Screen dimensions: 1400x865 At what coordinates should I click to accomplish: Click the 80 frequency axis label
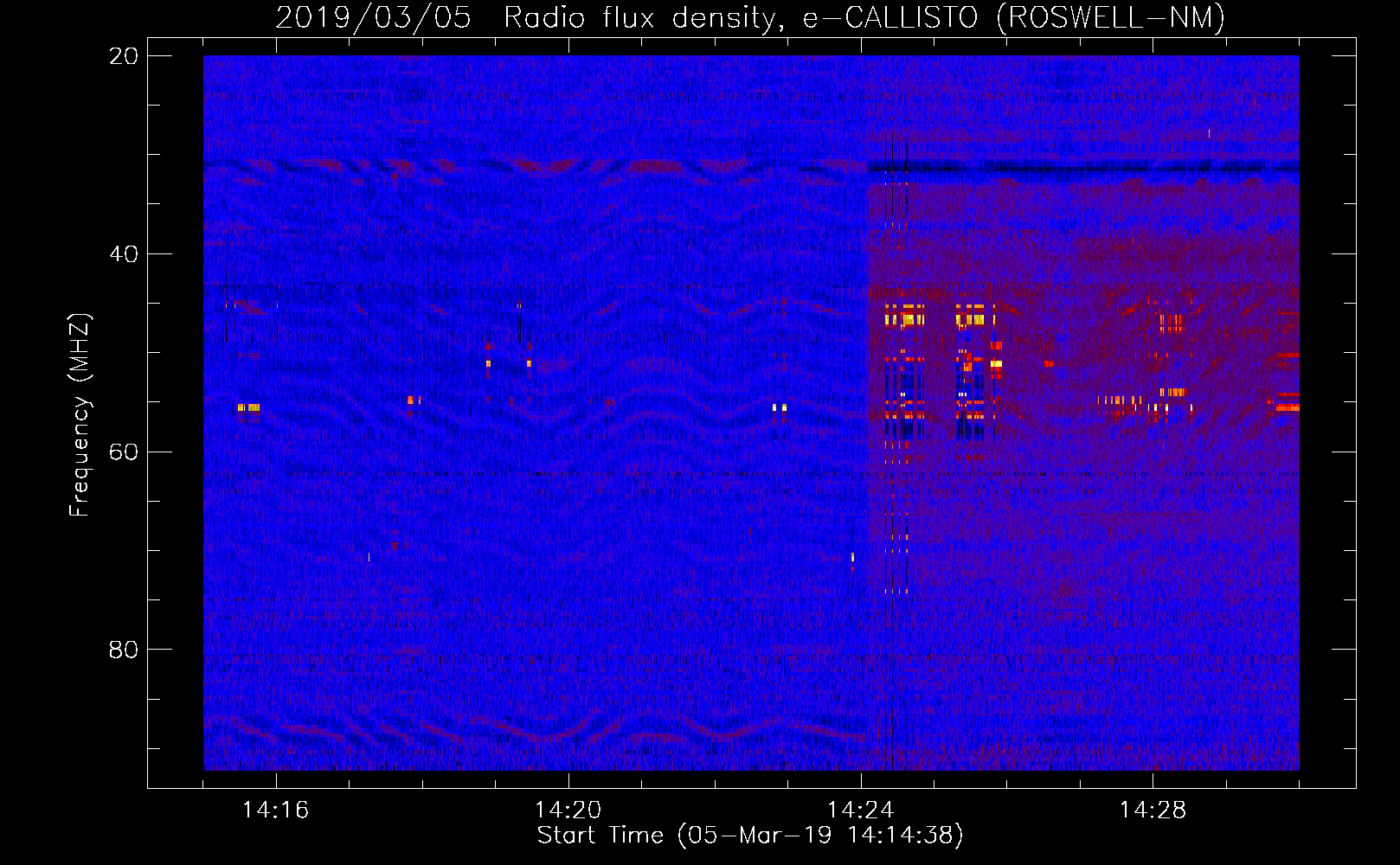pyautogui.click(x=124, y=650)
